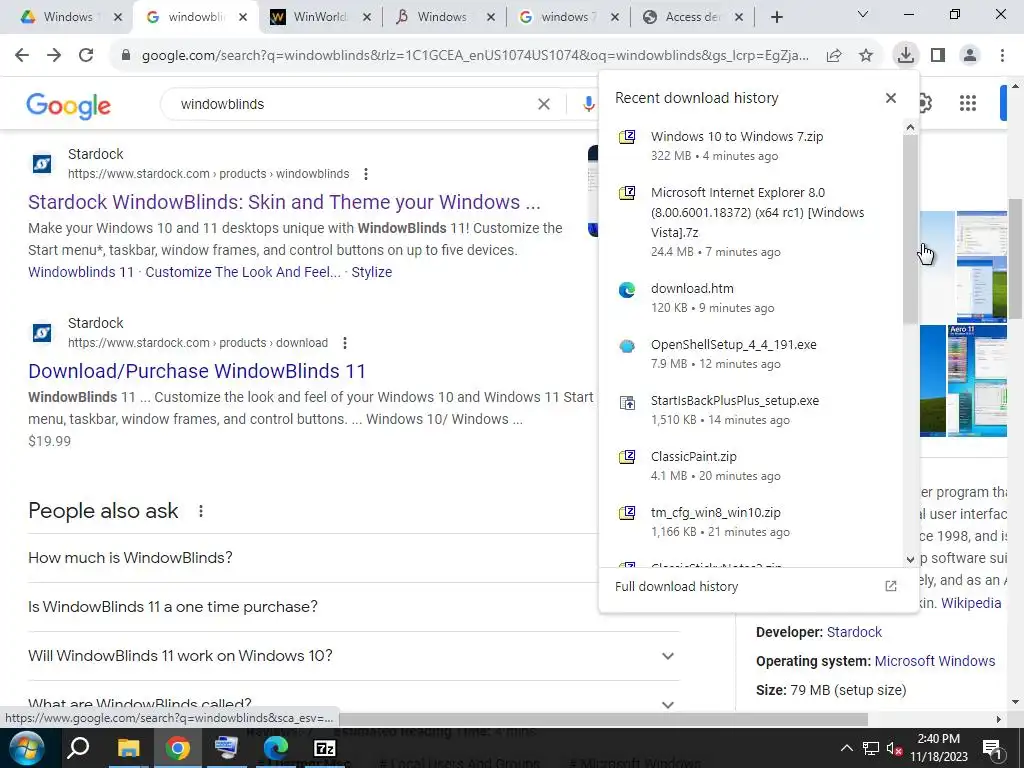Open the tab search dropdown arrow
This screenshot has height=768, width=1024.
(863, 14)
